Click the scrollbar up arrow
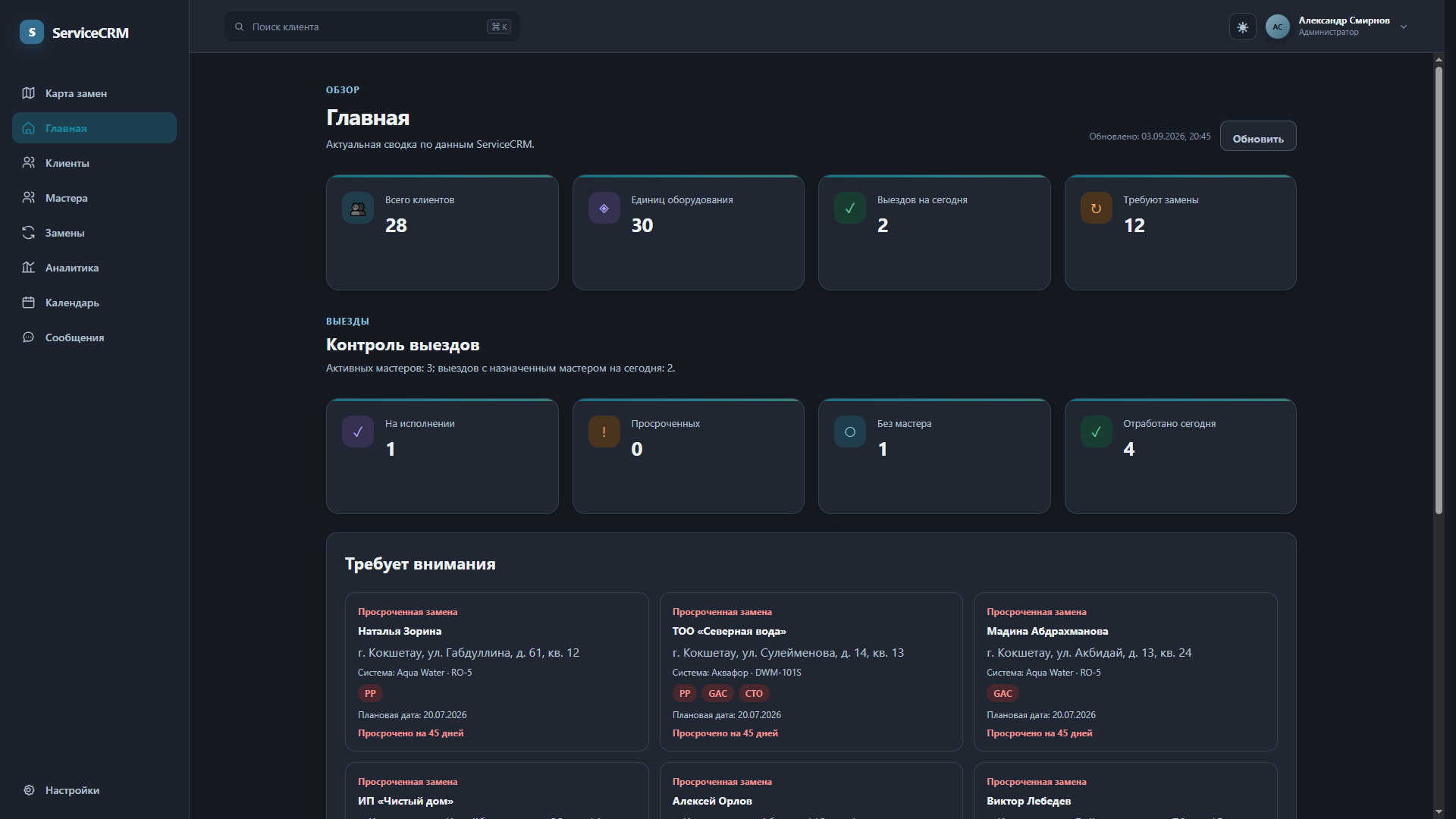 pos(1439,59)
